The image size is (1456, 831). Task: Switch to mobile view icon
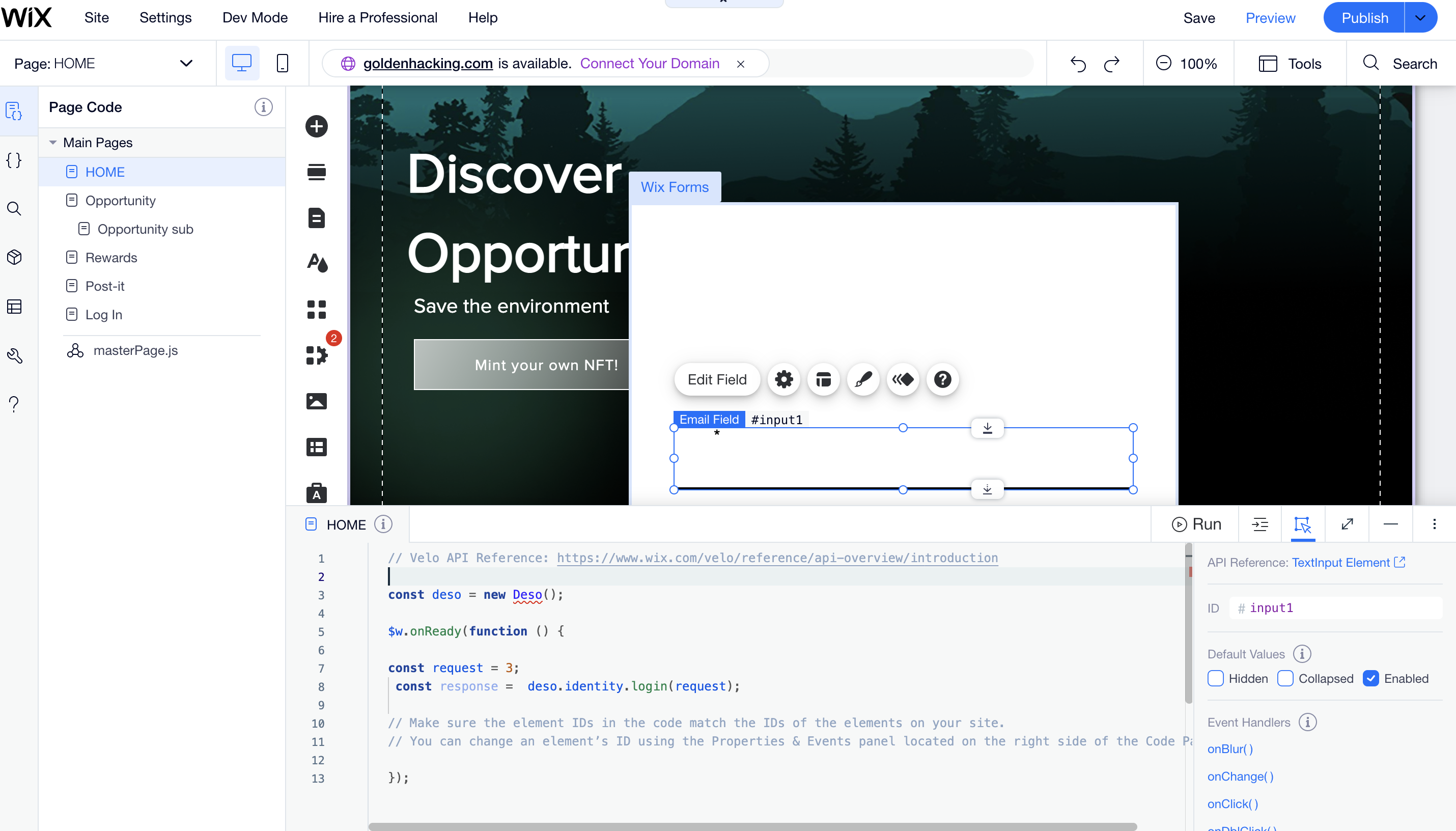tap(282, 63)
